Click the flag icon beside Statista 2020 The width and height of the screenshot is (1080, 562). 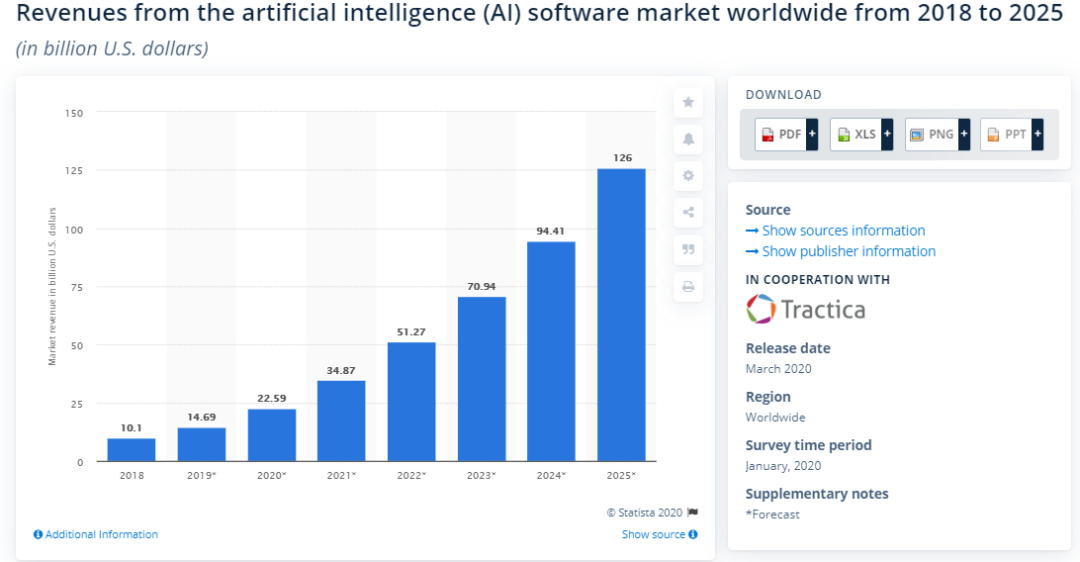click(x=692, y=512)
